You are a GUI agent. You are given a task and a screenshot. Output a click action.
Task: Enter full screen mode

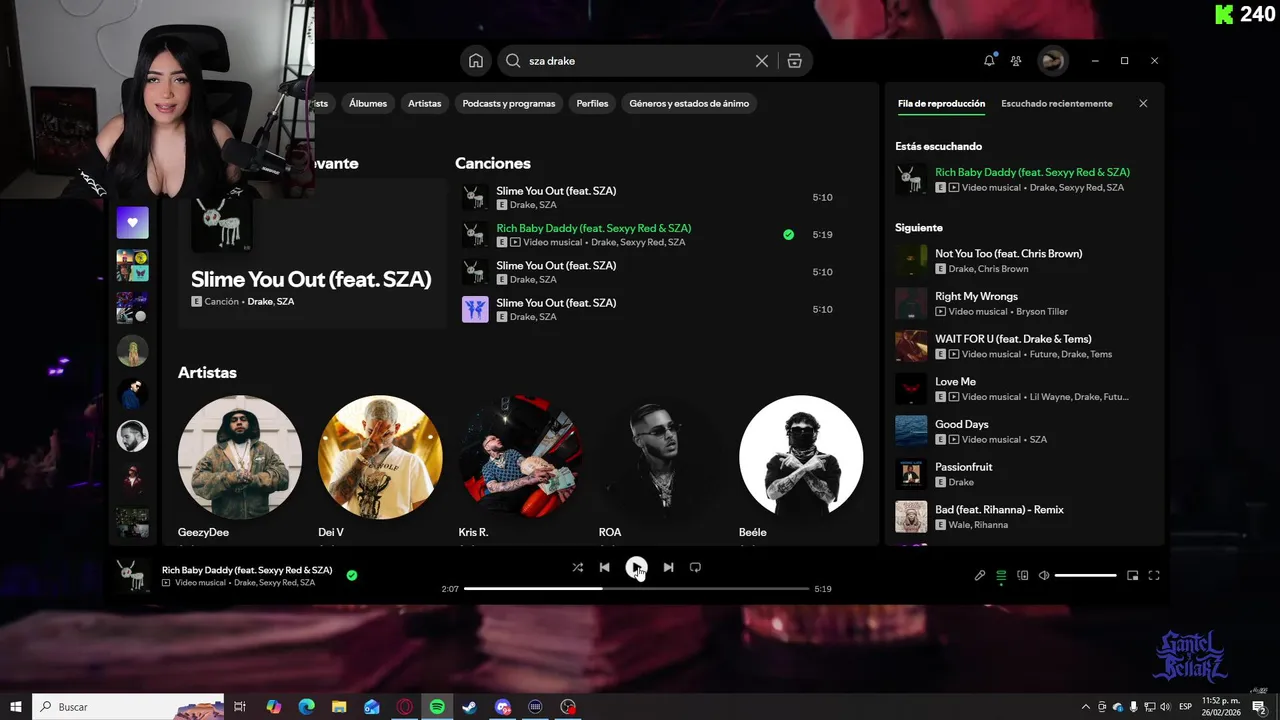point(1153,575)
